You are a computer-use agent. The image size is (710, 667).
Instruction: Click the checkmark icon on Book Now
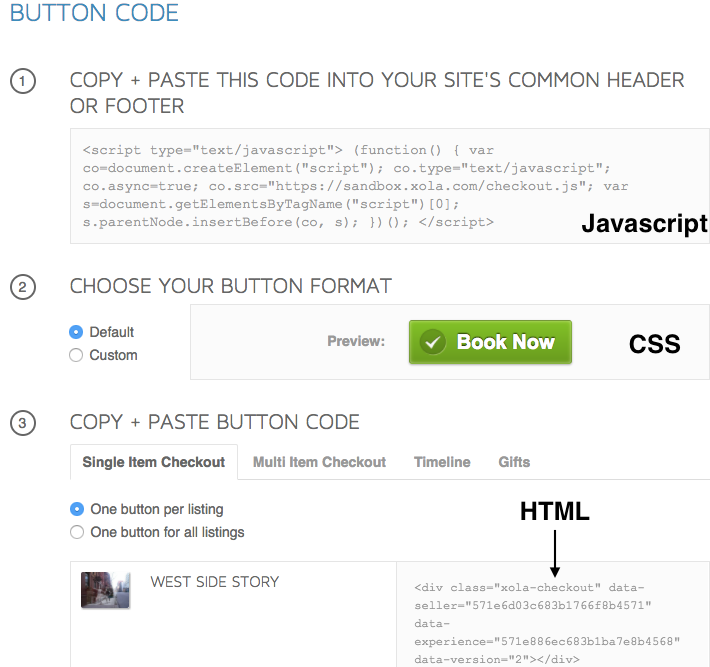click(433, 342)
